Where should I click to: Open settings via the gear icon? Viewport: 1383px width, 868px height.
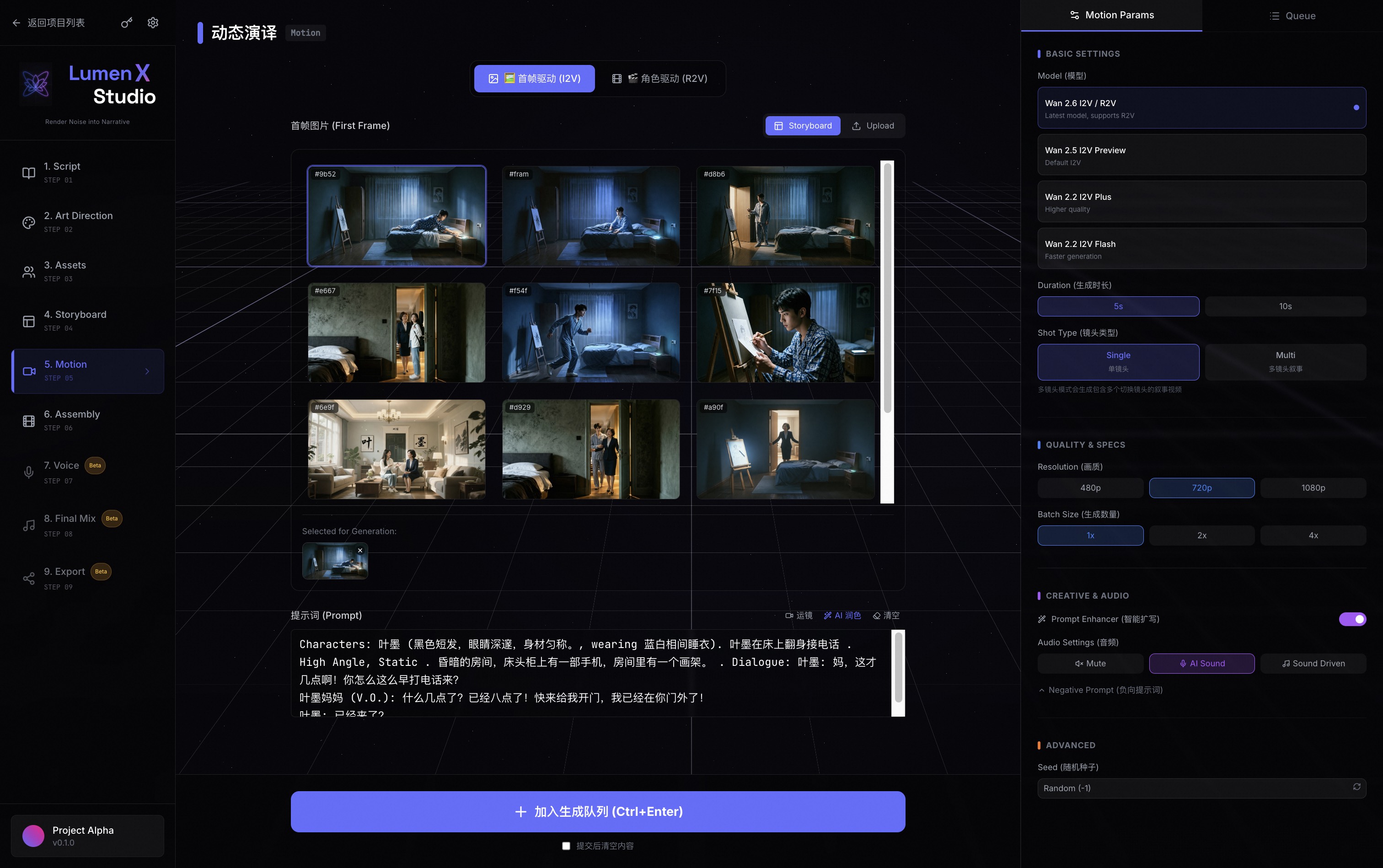(x=153, y=23)
